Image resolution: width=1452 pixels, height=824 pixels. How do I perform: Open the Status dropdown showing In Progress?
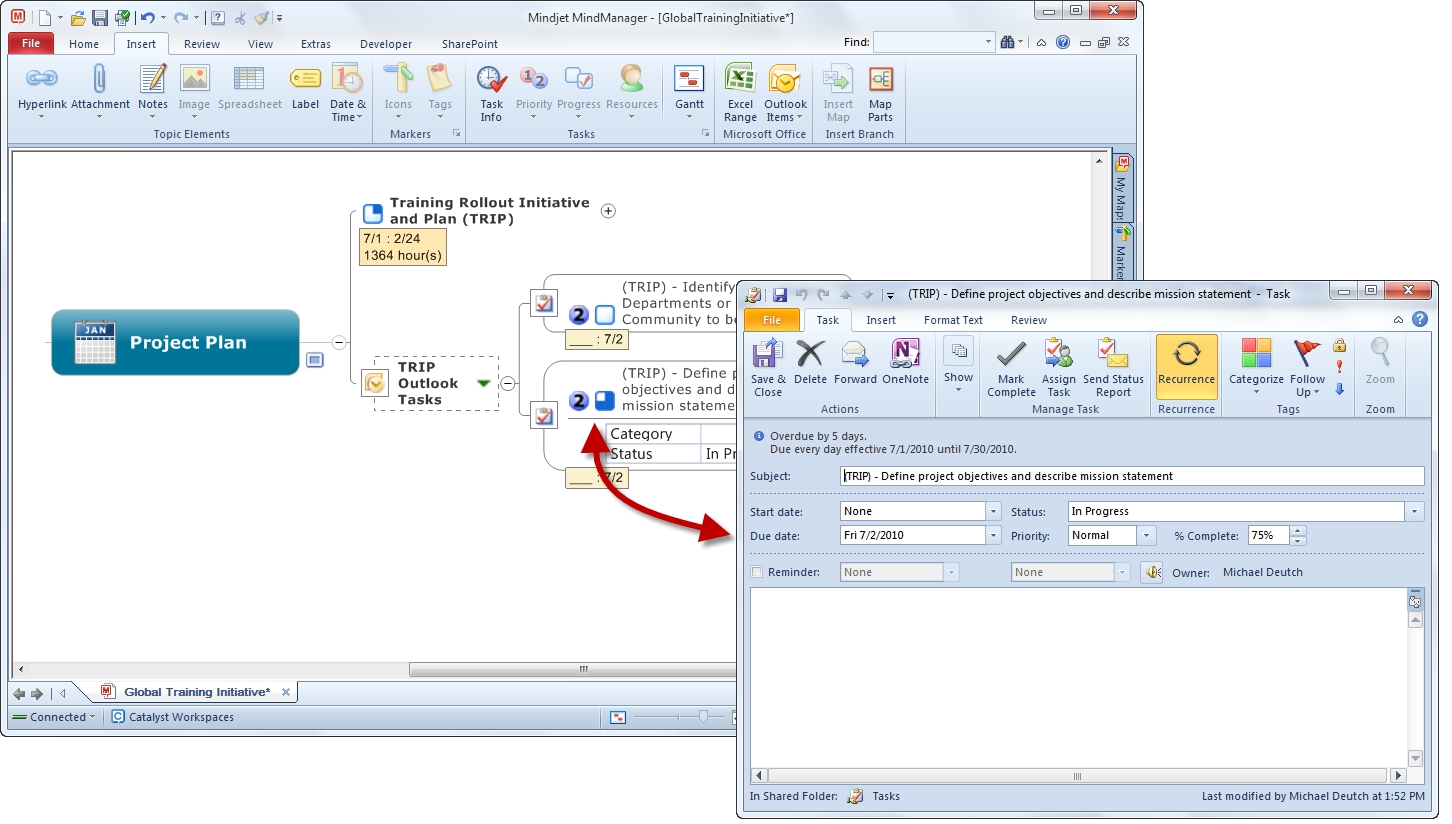coord(1414,511)
